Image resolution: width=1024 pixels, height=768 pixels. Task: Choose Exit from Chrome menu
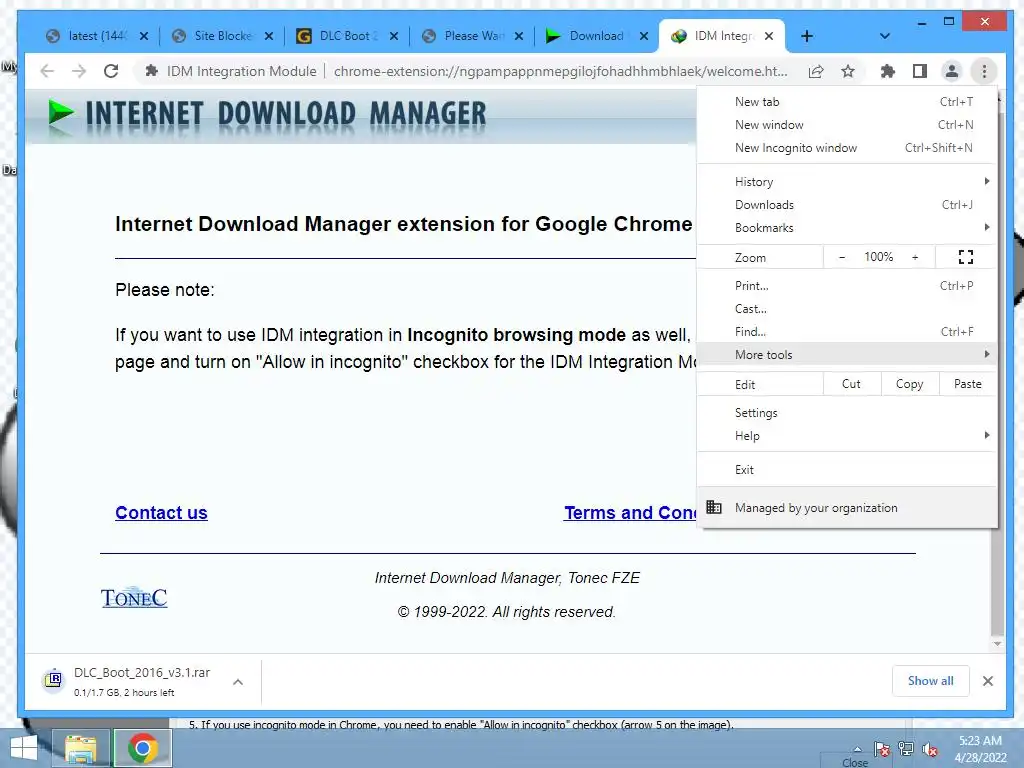point(846,470)
